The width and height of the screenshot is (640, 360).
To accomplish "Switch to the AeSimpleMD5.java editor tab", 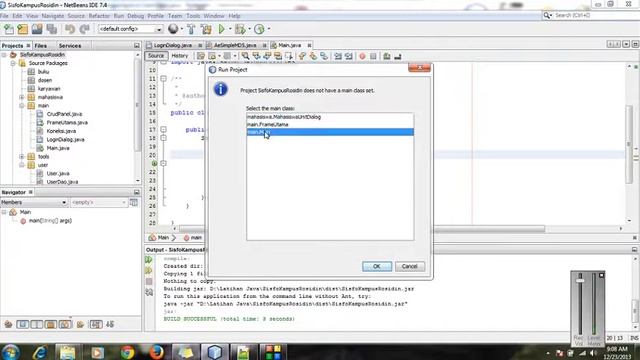I will [235, 45].
